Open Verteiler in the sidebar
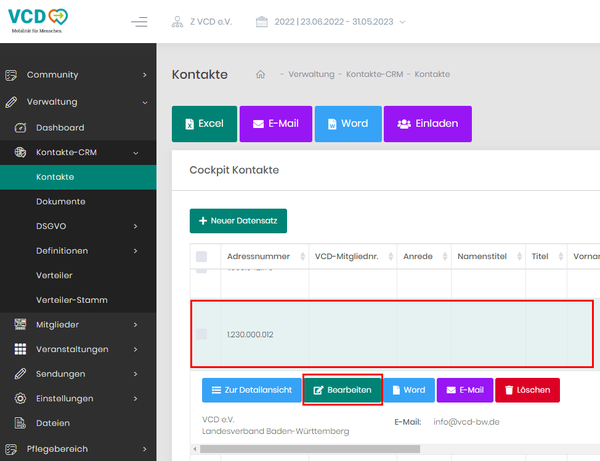Image resolution: width=600 pixels, height=461 pixels. pyautogui.click(x=78, y=275)
